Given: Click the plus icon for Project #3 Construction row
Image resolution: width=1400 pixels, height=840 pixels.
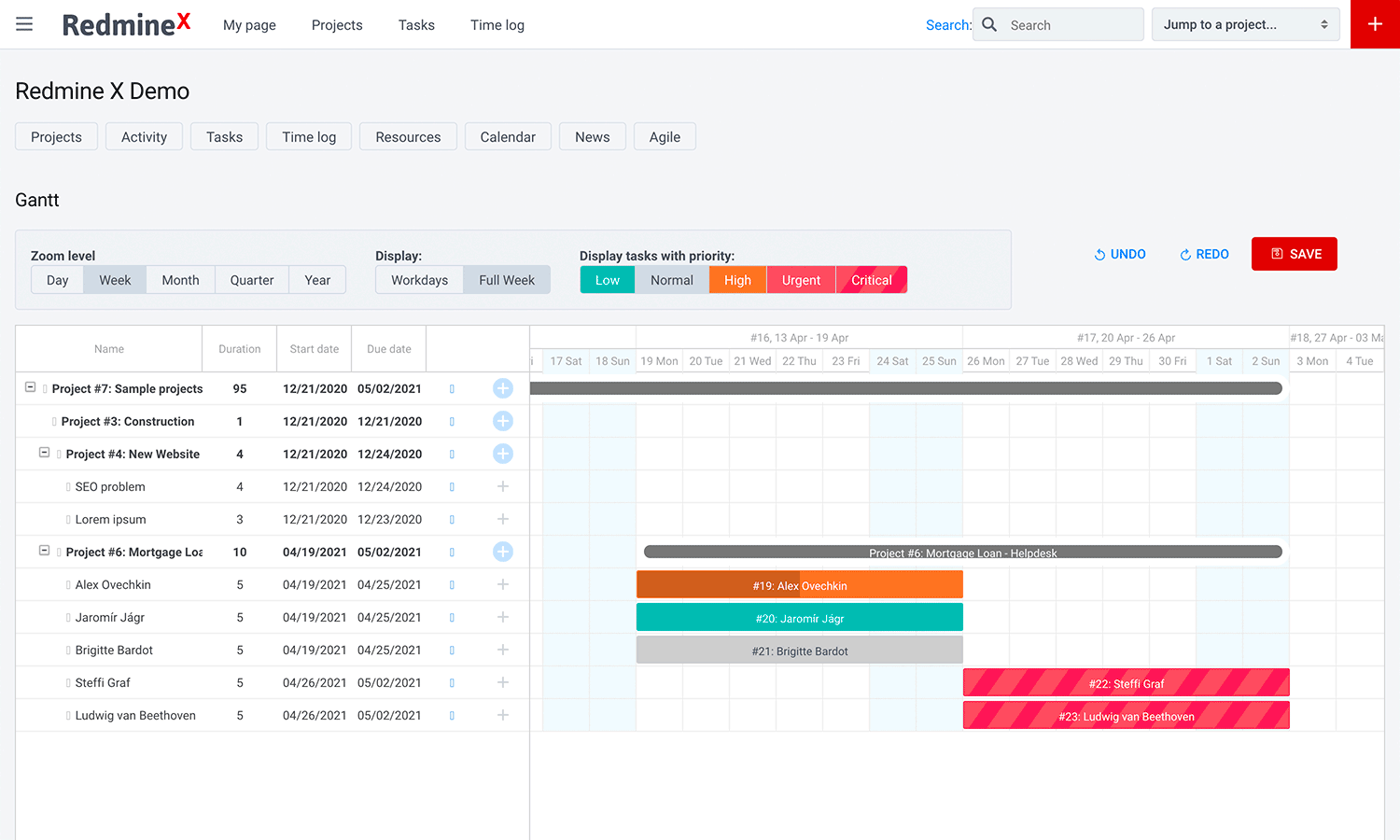Looking at the screenshot, I should [x=503, y=421].
